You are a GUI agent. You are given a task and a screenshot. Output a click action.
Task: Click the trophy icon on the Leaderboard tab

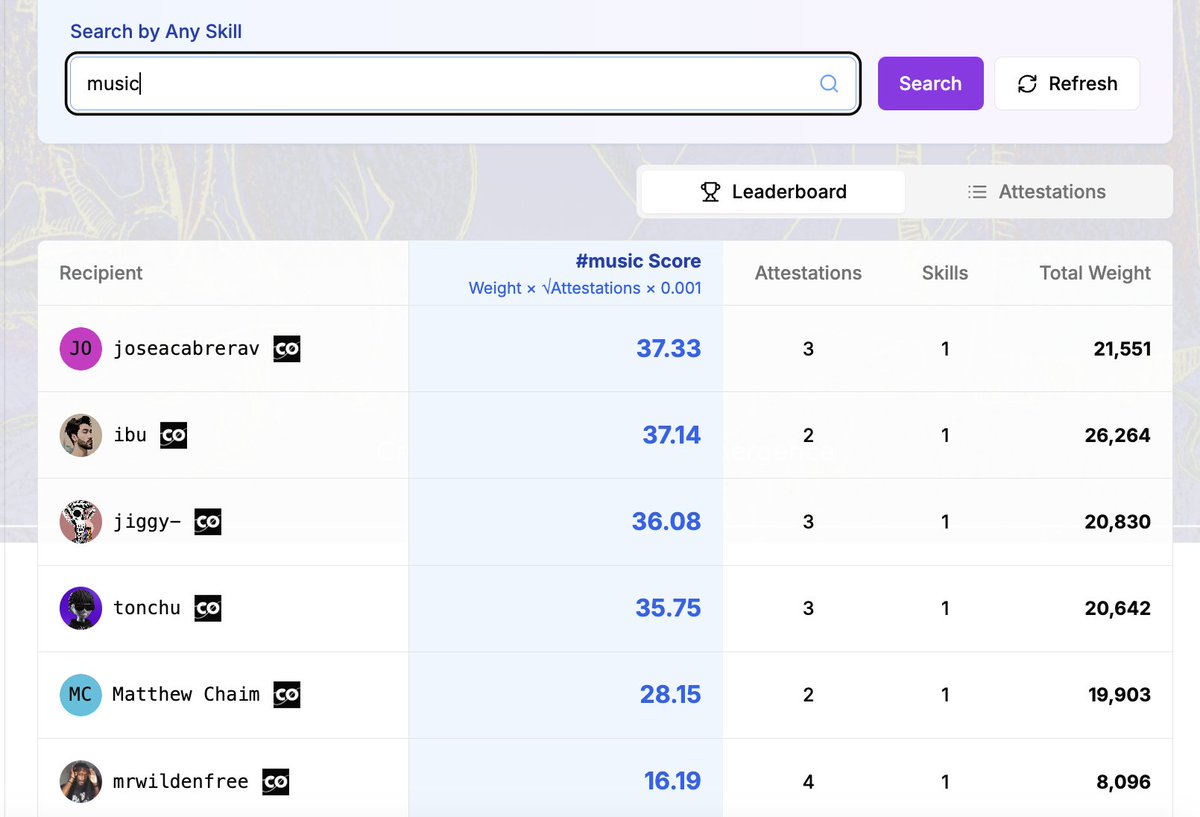711,191
